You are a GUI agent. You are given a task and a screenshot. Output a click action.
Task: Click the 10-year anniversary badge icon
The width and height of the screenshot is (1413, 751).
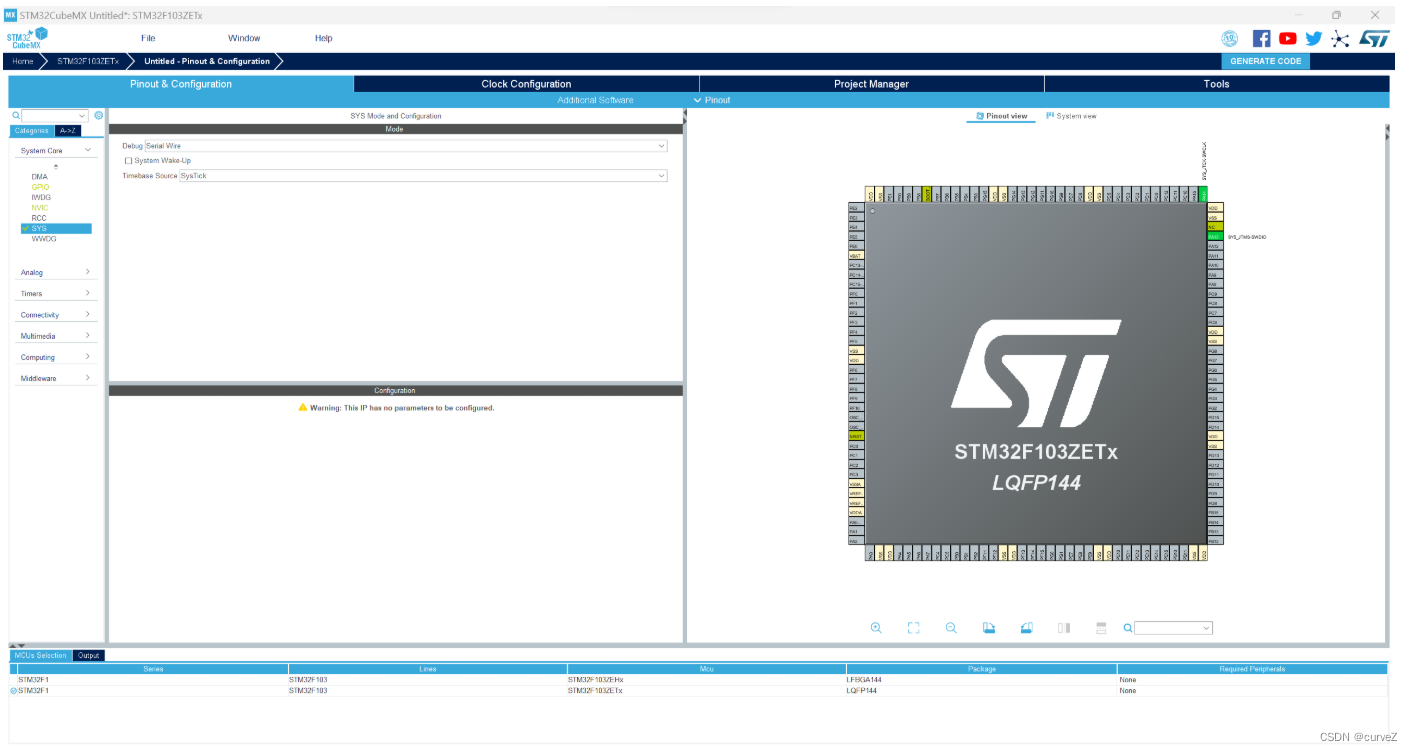pos(1230,38)
